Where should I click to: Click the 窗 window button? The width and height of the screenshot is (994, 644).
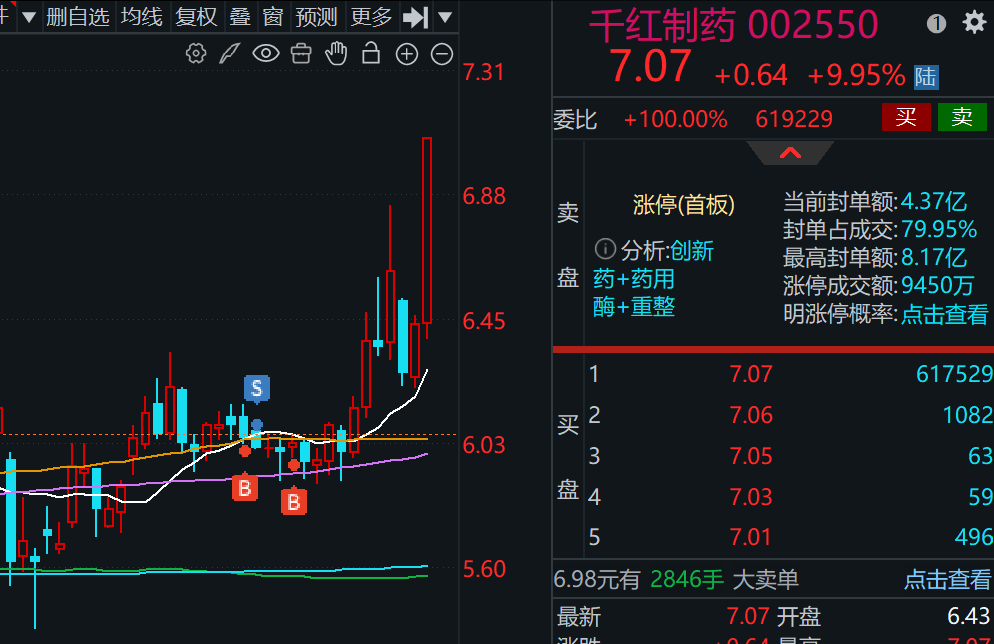tap(273, 17)
